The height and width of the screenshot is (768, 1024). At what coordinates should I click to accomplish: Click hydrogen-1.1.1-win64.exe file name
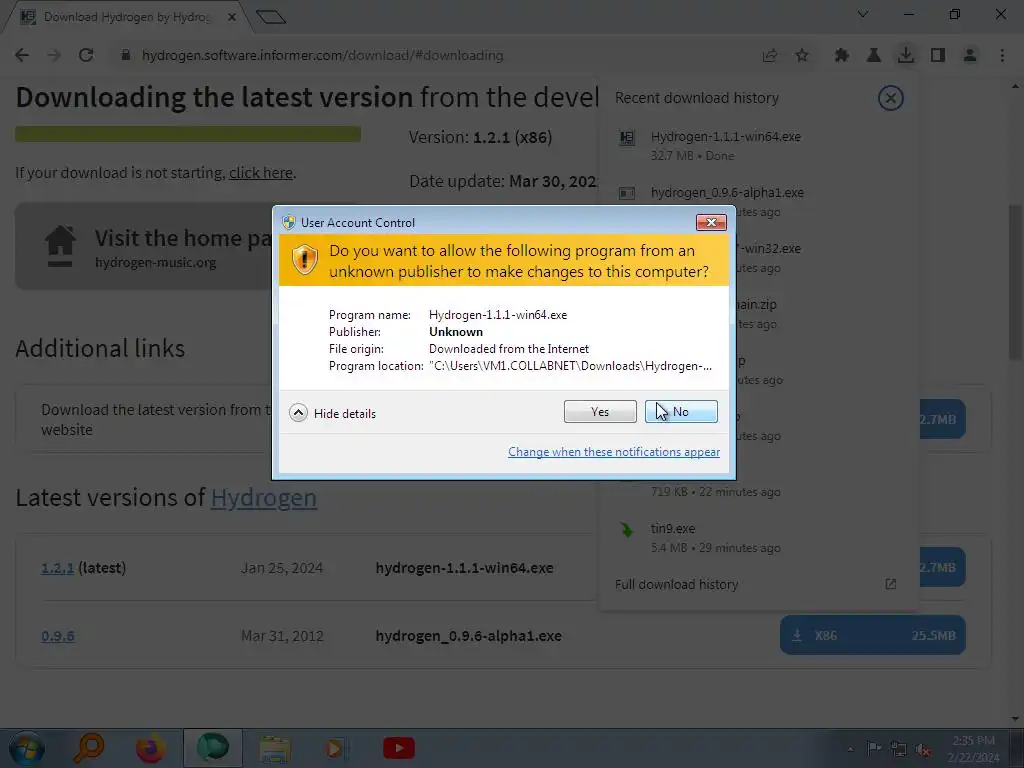[x=464, y=568]
